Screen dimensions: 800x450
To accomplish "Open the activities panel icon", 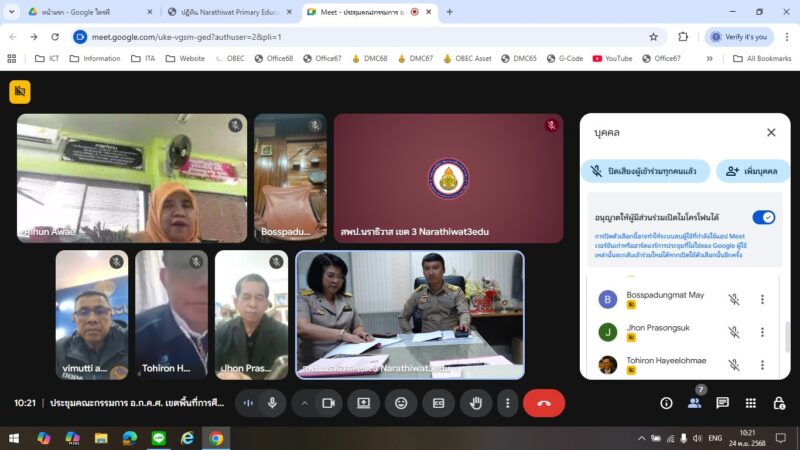I will pos(750,403).
